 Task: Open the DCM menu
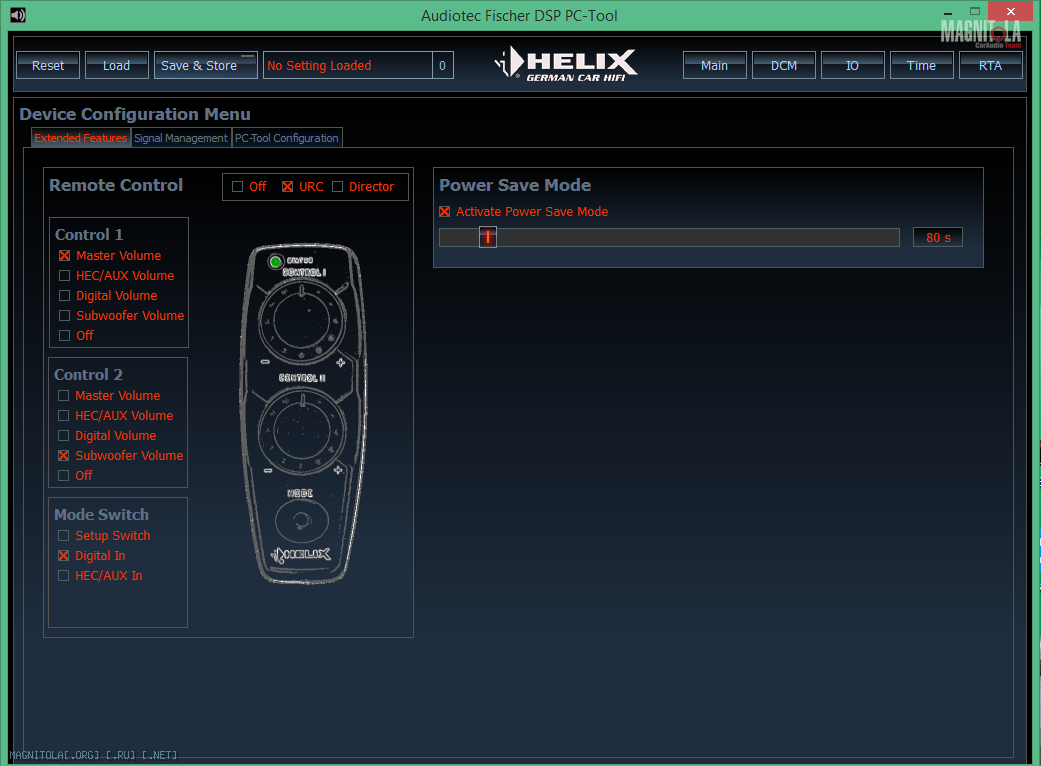783,65
